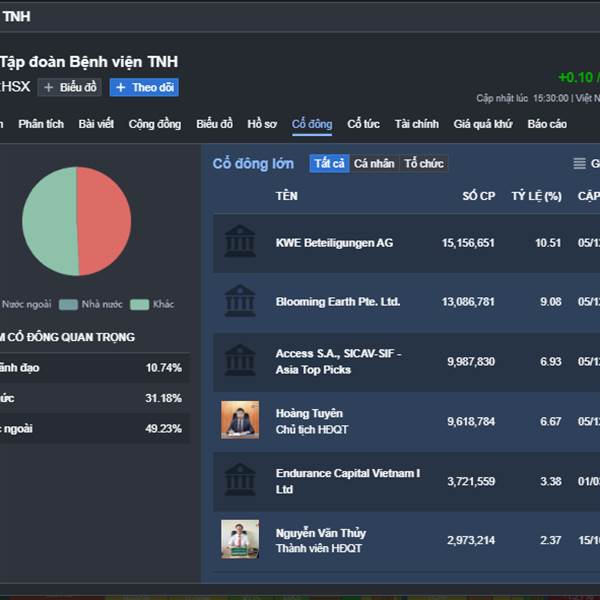600x600 pixels.
Task: Open the Báo cáo tab
Action: (x=547, y=124)
